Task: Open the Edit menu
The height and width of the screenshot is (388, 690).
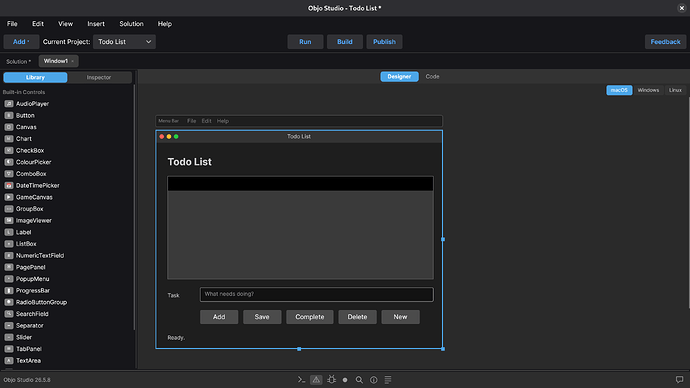Action: tap(38, 24)
